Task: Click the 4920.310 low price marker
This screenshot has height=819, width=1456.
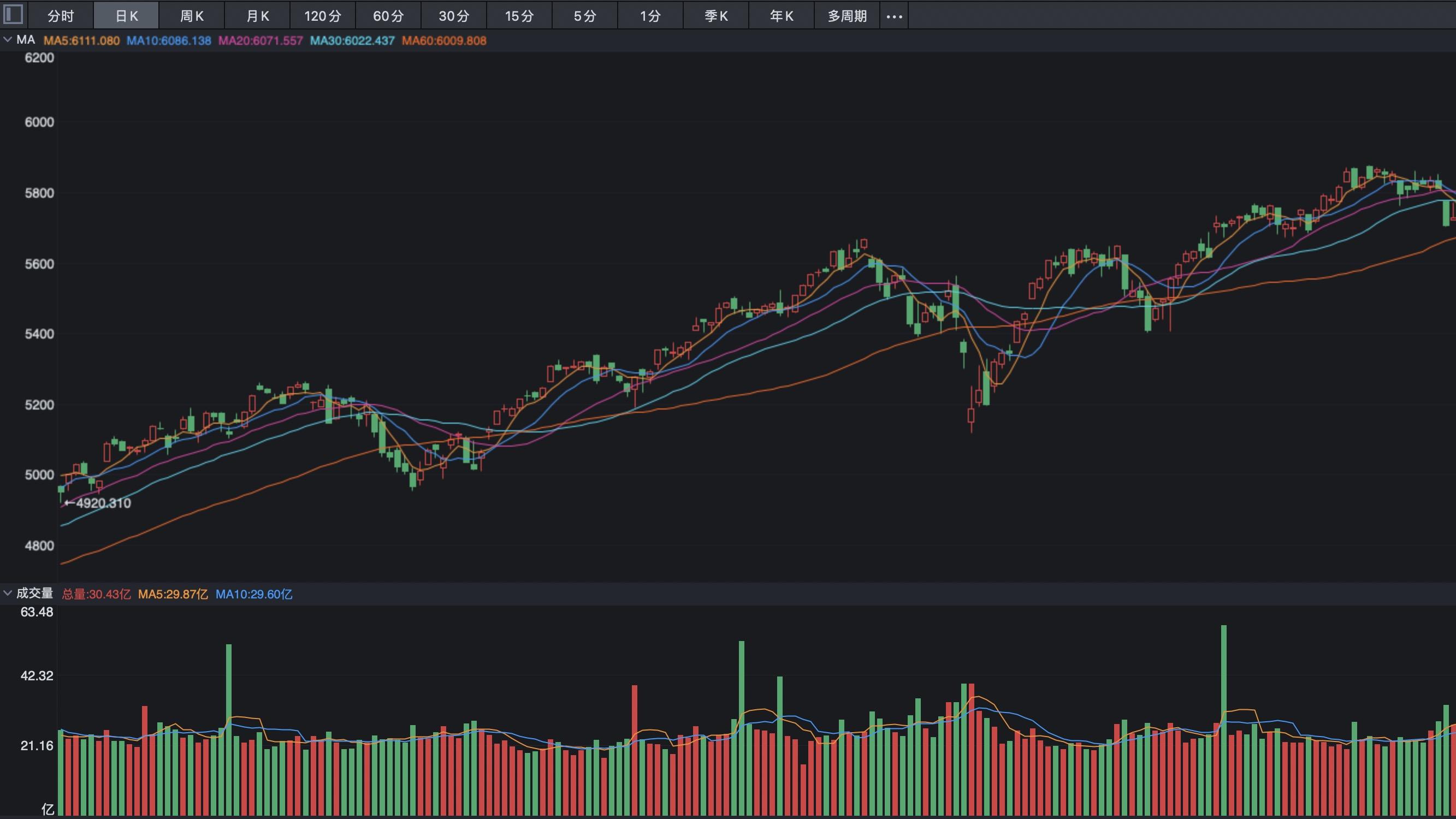Action: [97, 503]
